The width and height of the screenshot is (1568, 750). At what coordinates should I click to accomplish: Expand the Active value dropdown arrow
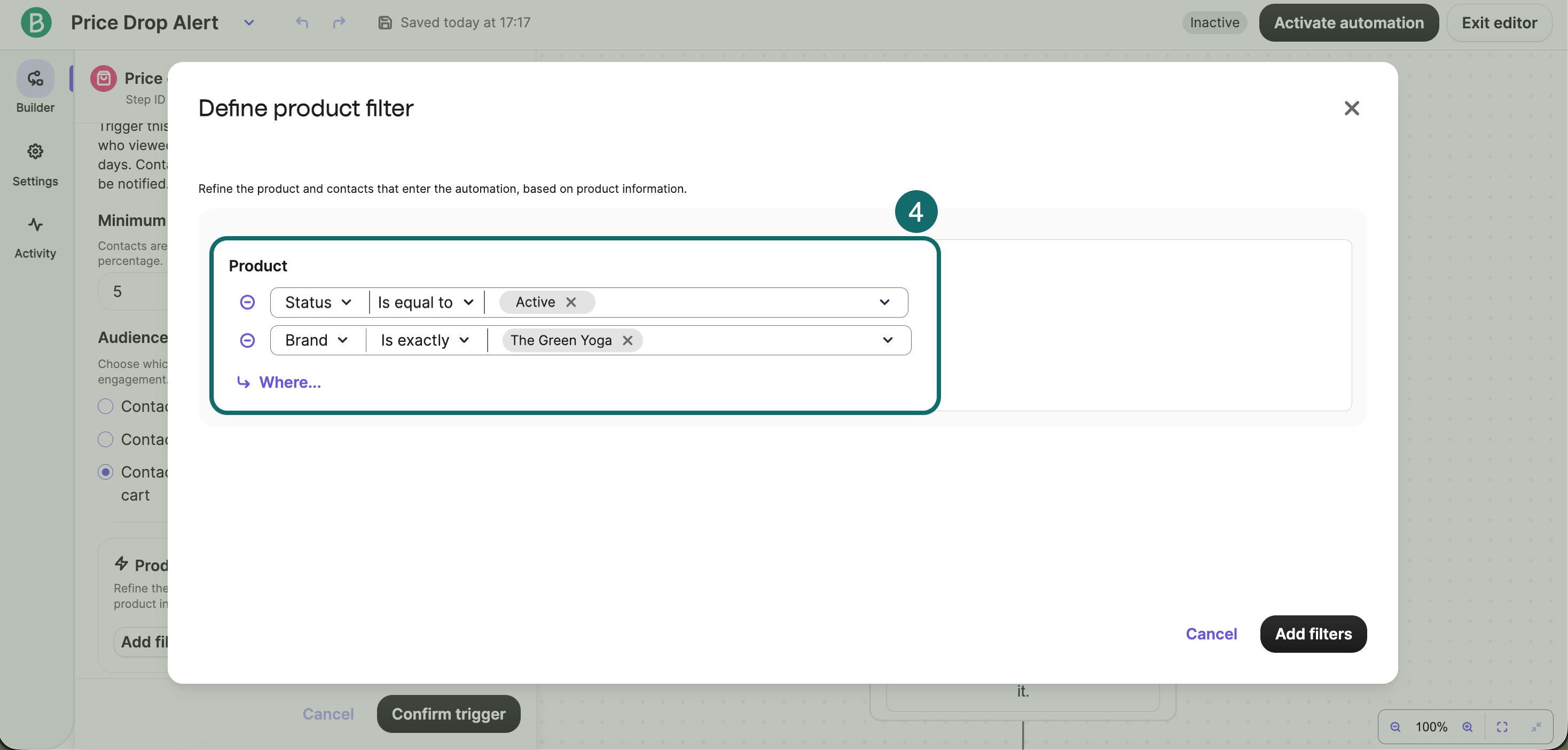coord(884,302)
